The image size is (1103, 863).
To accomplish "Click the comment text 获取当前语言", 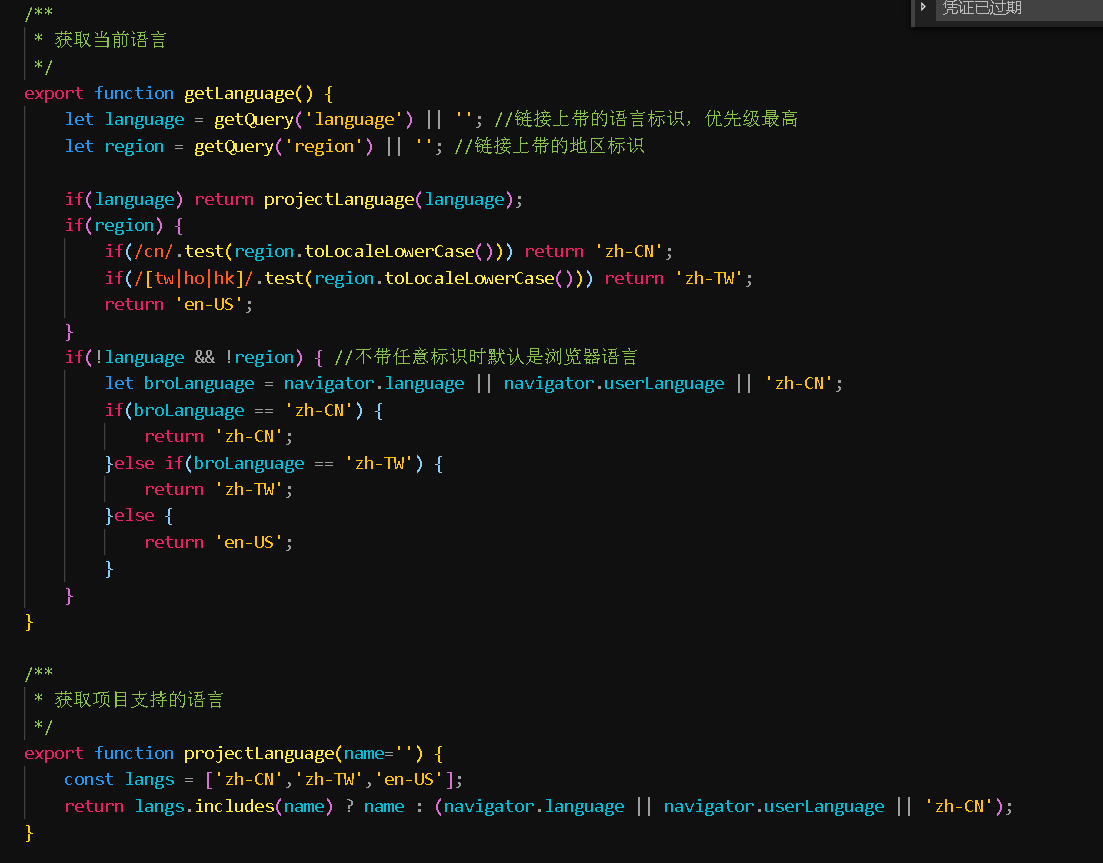I will 110,40.
